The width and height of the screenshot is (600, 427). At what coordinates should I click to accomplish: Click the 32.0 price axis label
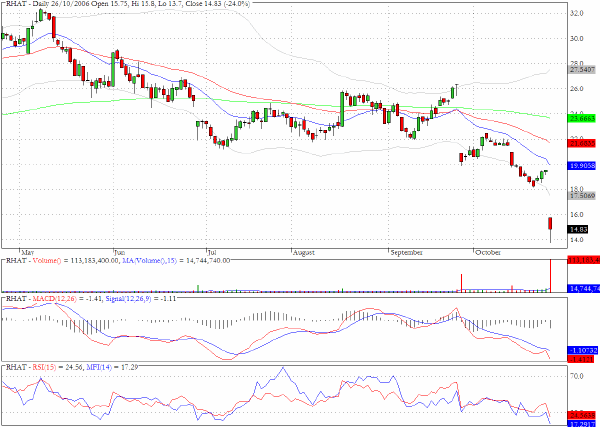point(577,13)
